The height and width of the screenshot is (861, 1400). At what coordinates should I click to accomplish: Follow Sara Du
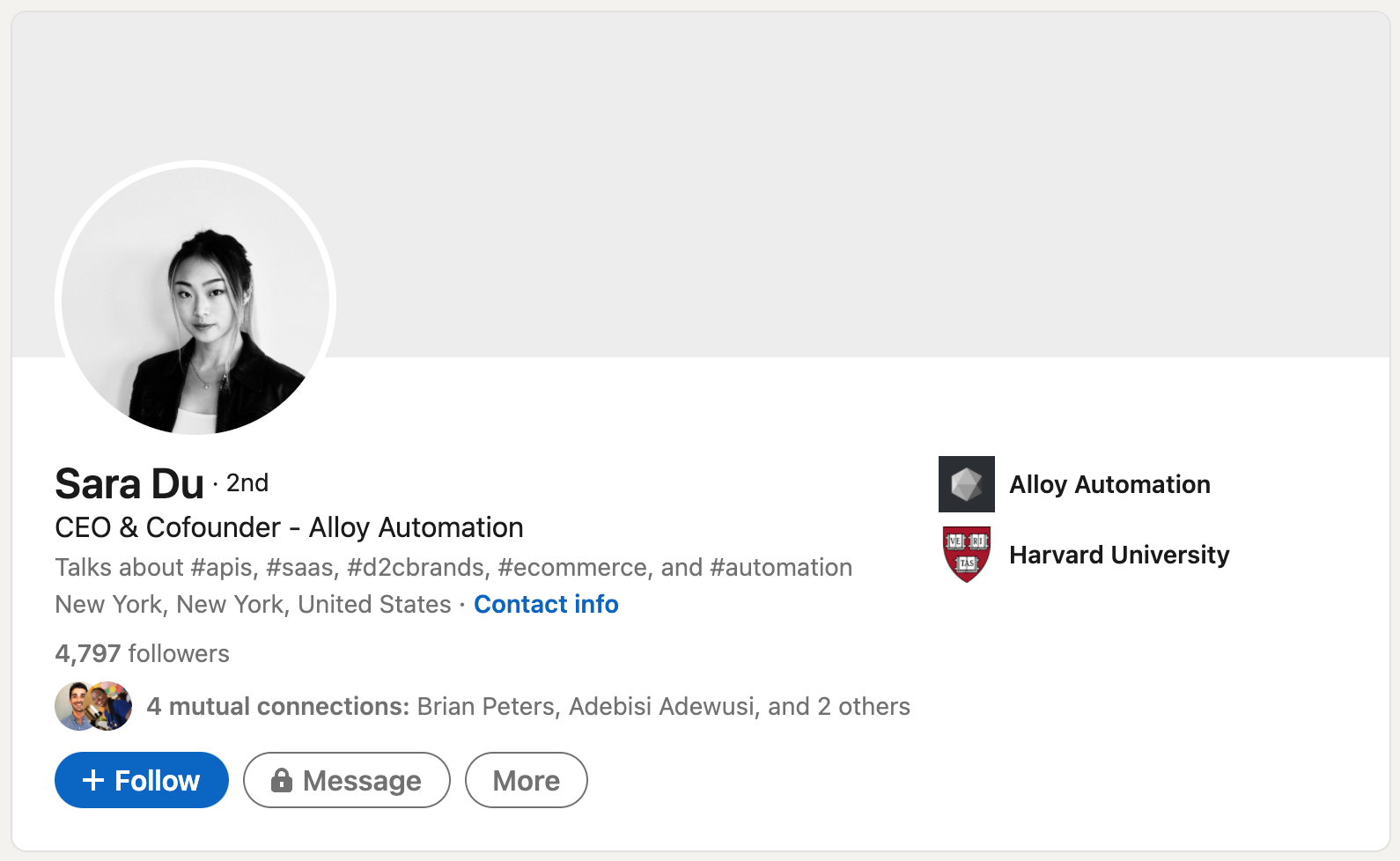(142, 780)
